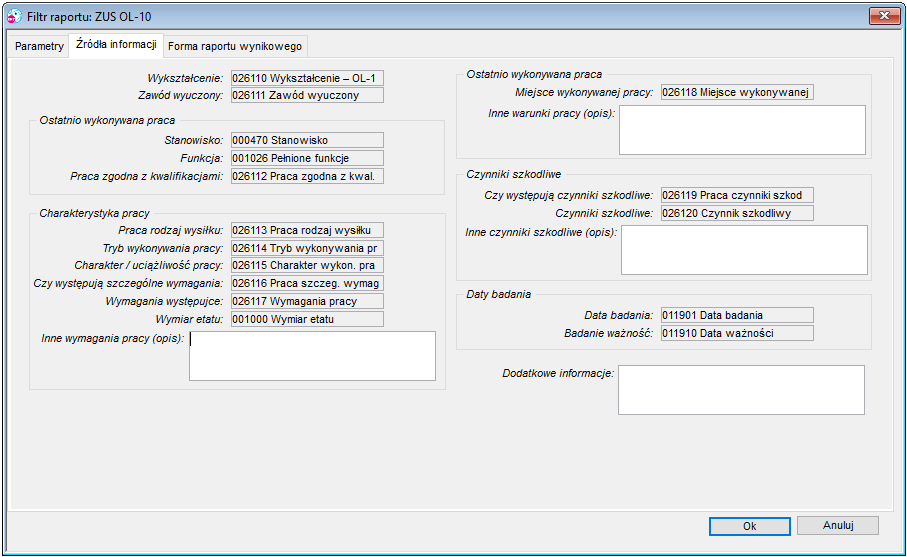Screen dimensions: 907x557
Task: Click the window title Filtr raportu: ZUS OL-10
Action: tap(89, 17)
